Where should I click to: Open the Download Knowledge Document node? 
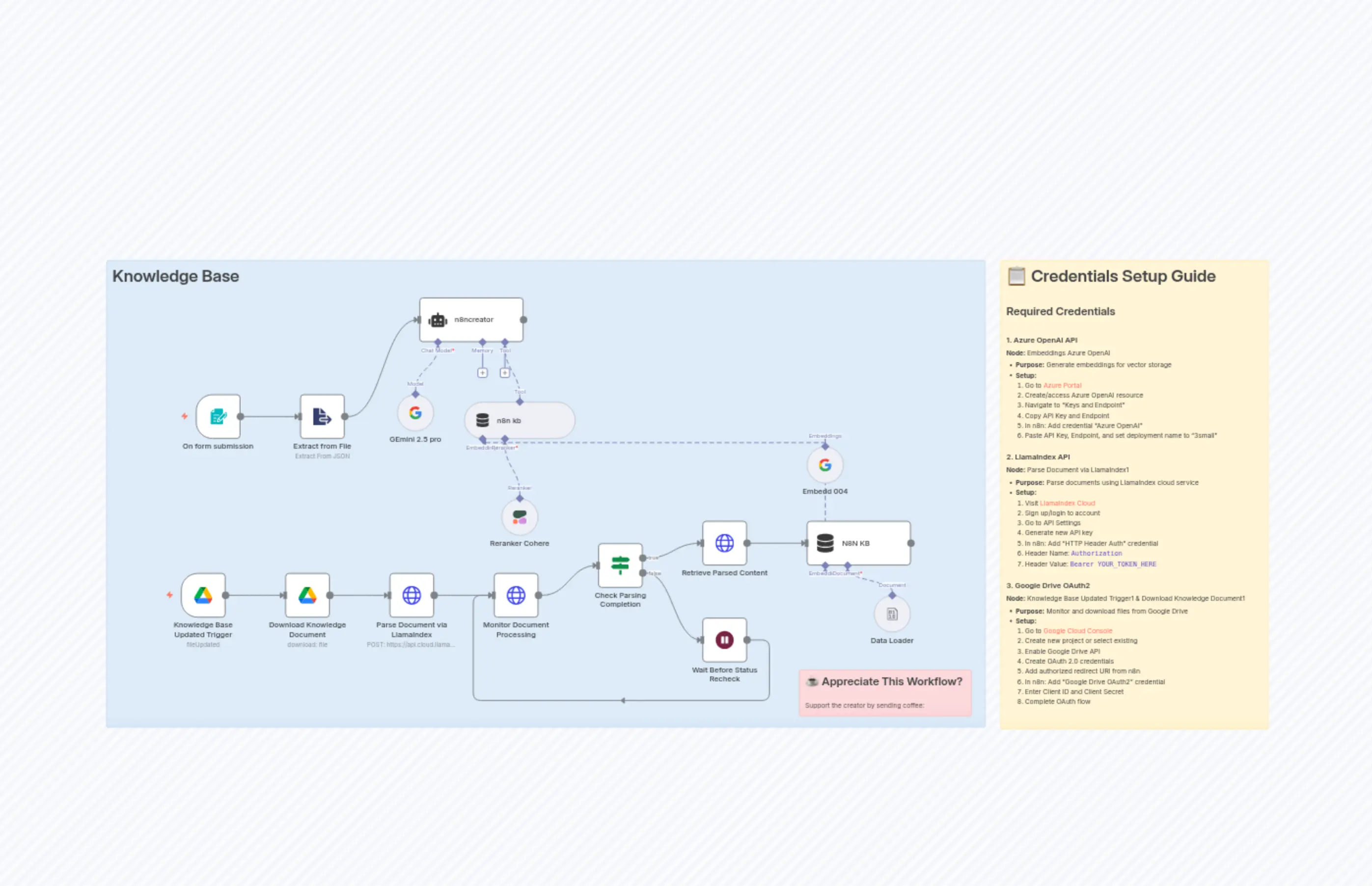pos(307,595)
